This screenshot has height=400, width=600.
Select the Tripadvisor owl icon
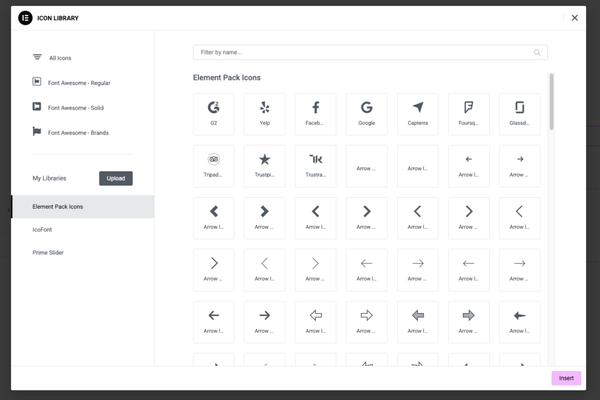[x=214, y=166]
